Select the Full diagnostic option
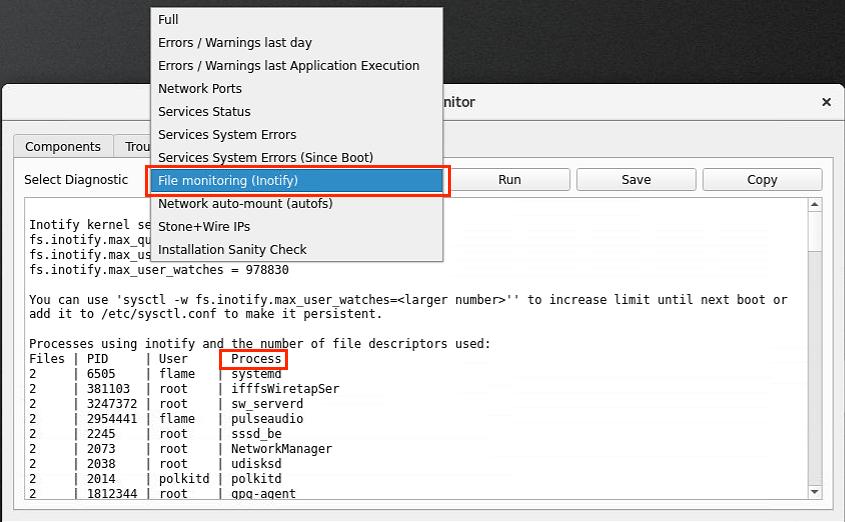 pos(296,19)
